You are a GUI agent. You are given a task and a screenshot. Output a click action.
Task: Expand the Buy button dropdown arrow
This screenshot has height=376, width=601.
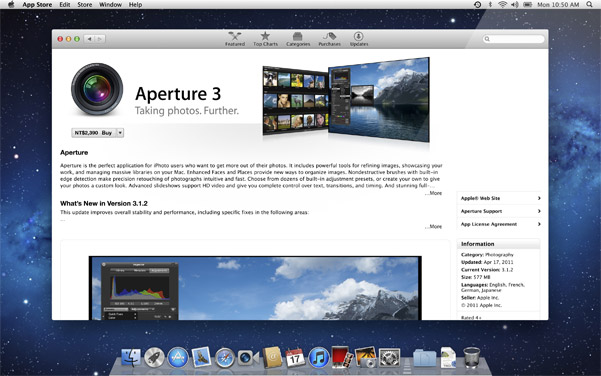click(120, 133)
